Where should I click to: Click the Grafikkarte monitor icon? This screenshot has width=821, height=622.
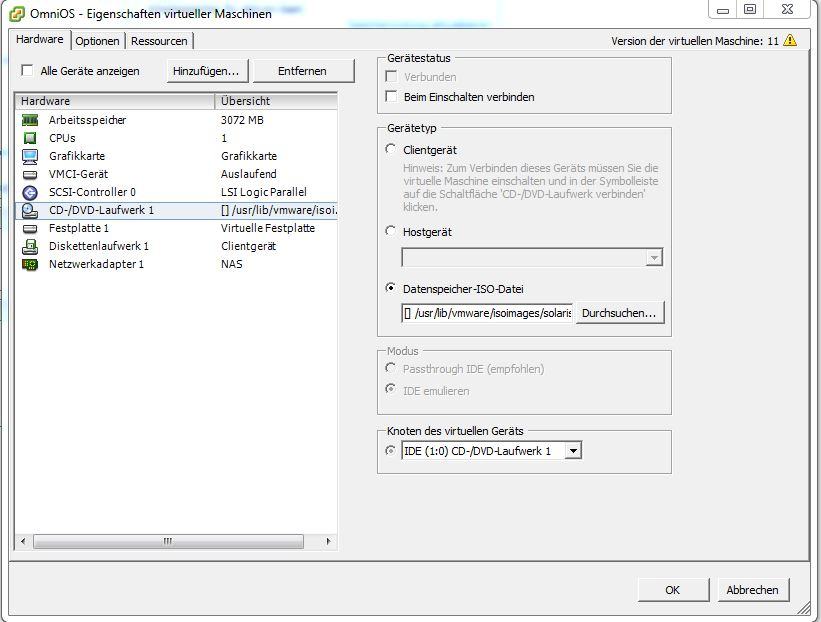(x=30, y=157)
